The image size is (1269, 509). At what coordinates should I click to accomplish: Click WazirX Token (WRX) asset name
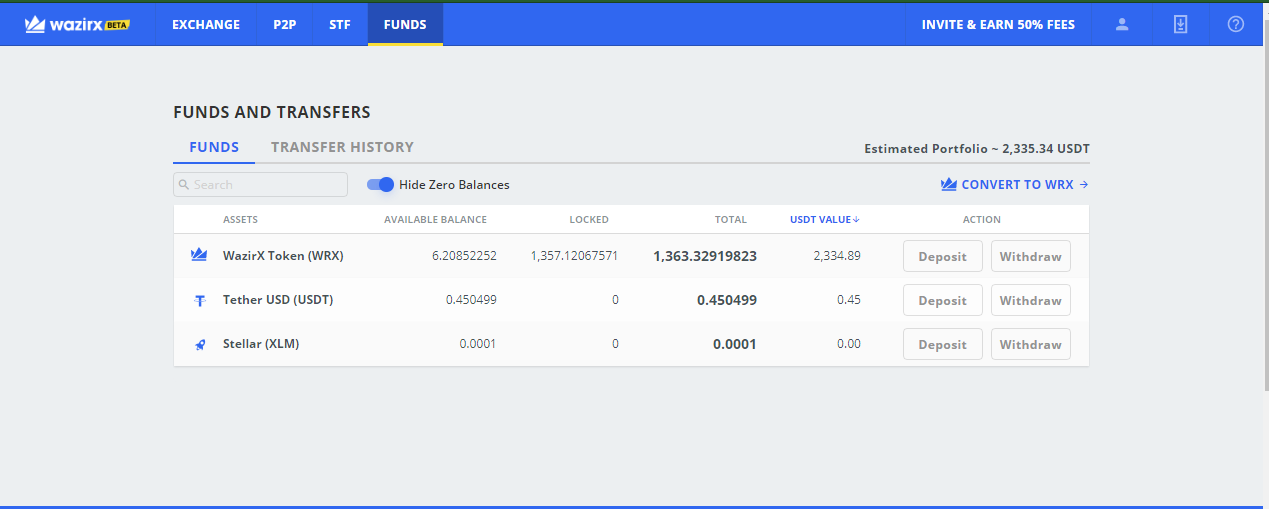coord(283,256)
